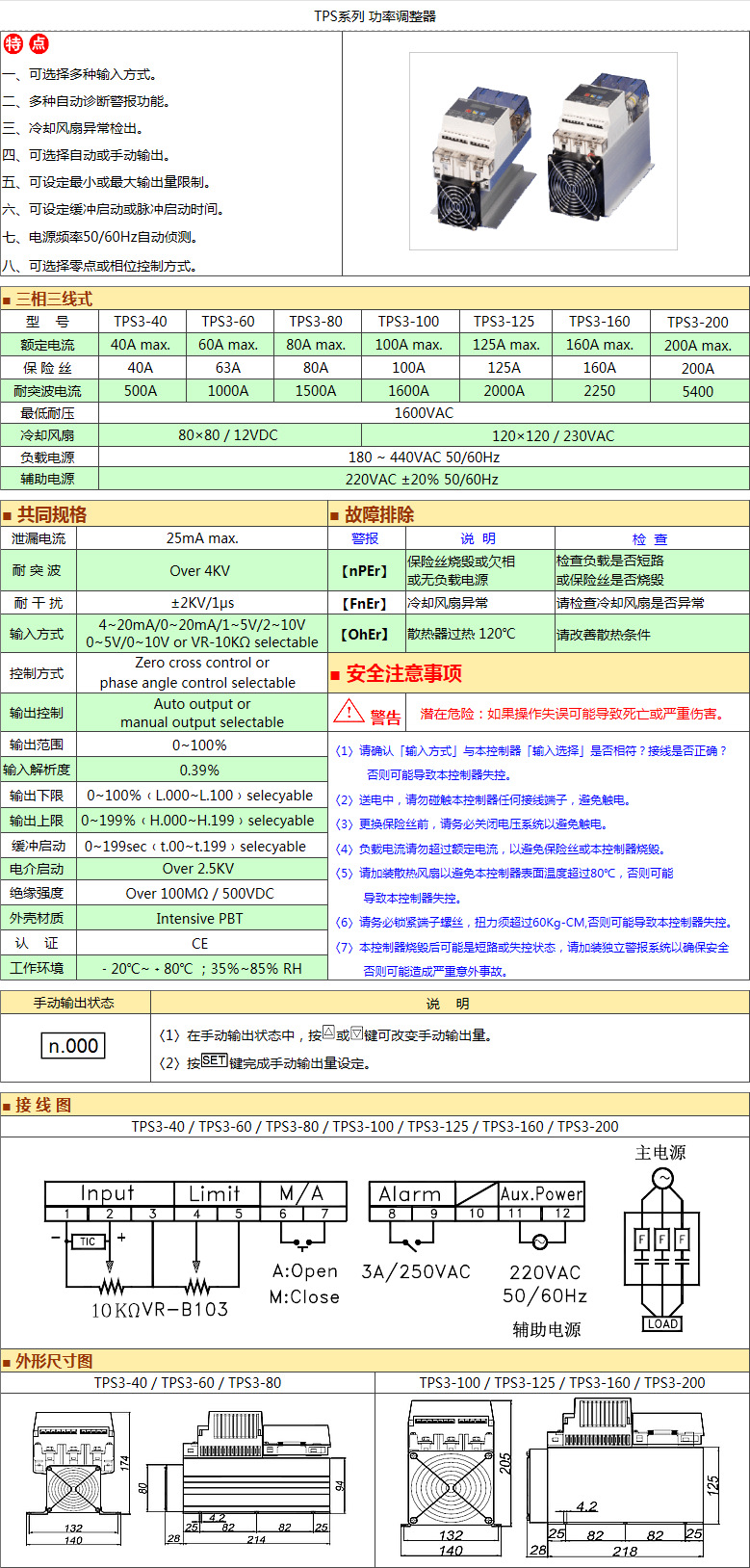Click the 25mA max. leakage current value
This screenshot has width=750, height=1568.
[202, 538]
